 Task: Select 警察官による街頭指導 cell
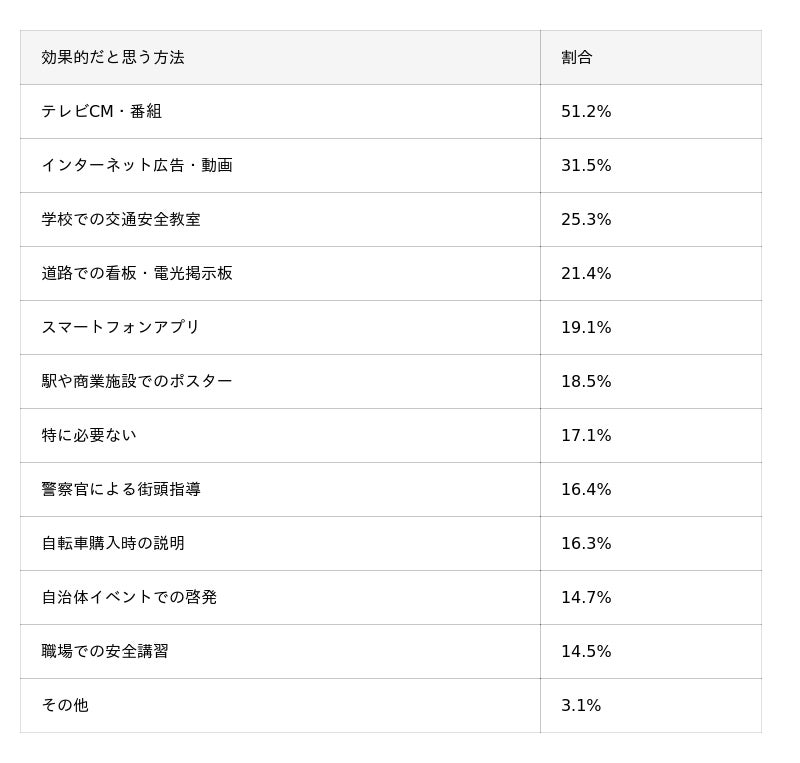280,489
